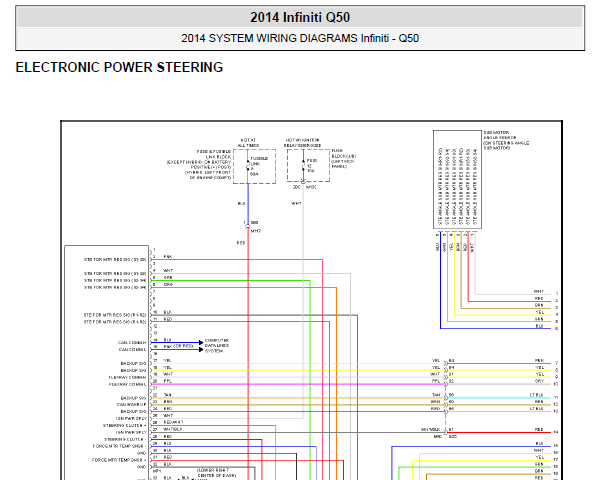
Task: Select the "FLEXRAY COMM-L" terminal label
Action: point(127,384)
